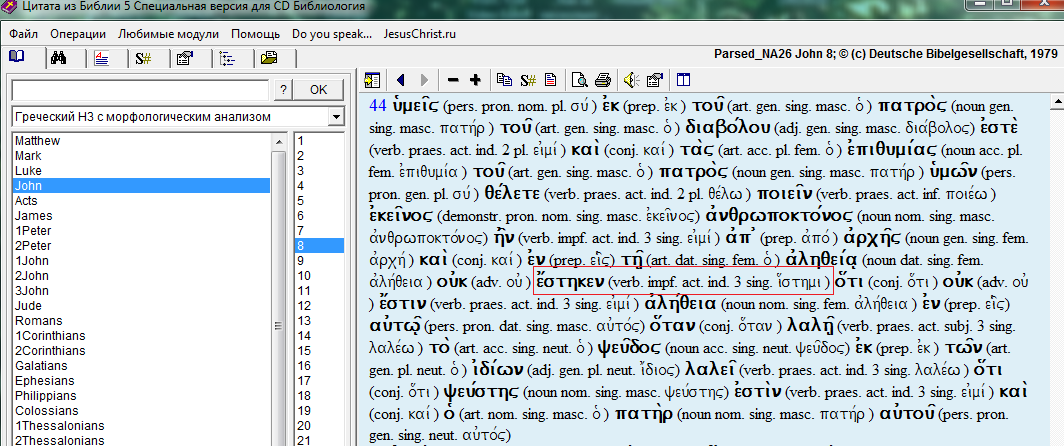
Task: Click the print preview magnifier icon
Action: pyautogui.click(x=580, y=80)
